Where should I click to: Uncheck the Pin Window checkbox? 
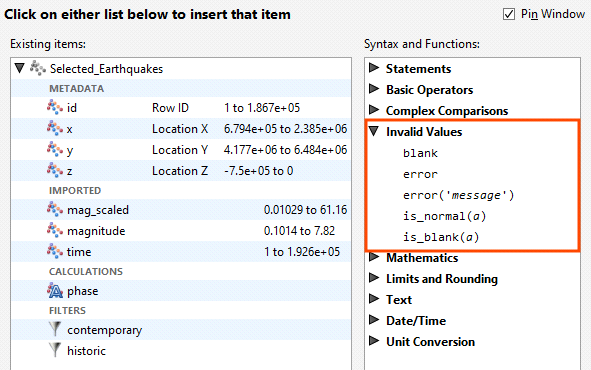[x=509, y=14]
